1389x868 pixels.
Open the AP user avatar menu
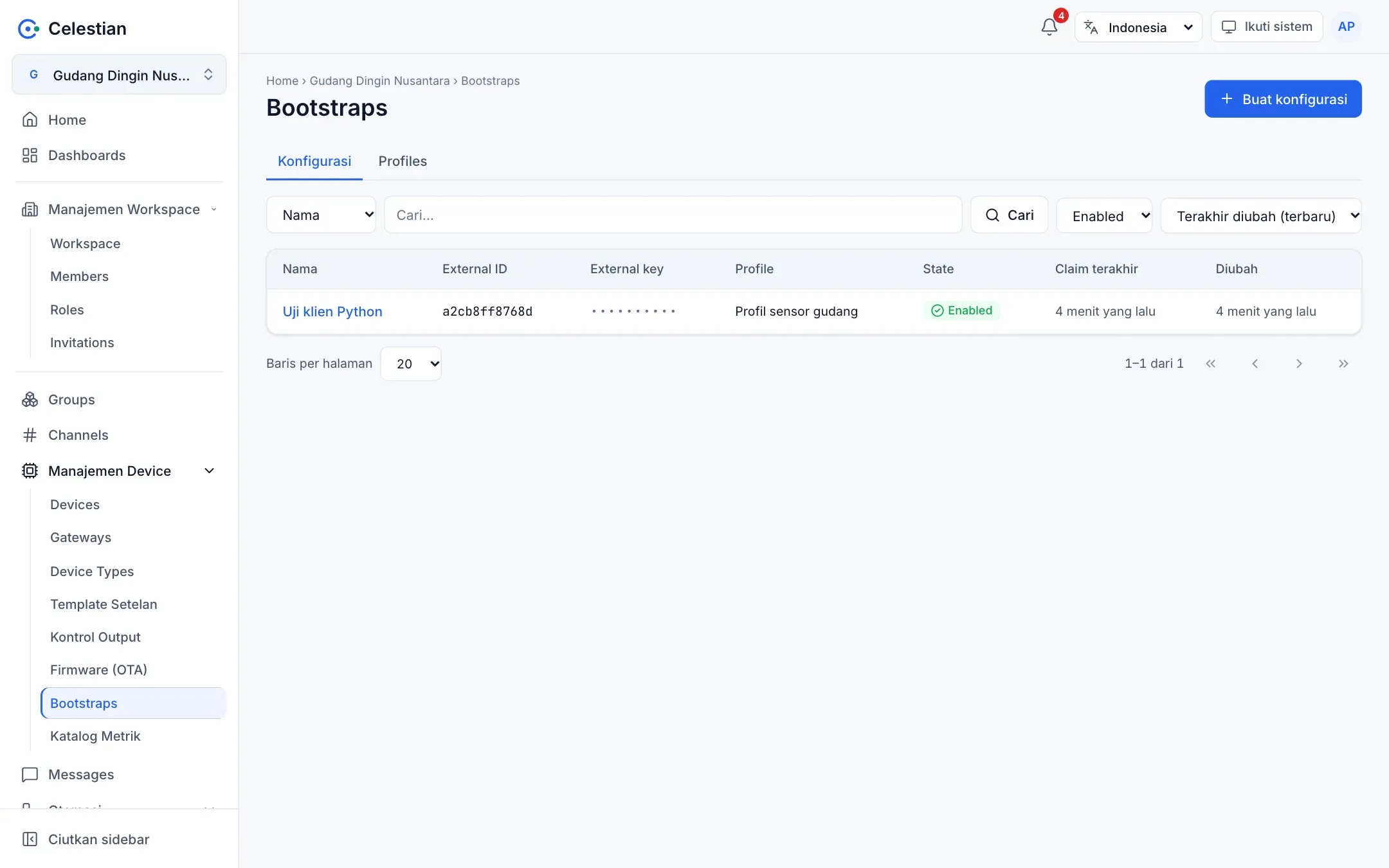(1346, 27)
